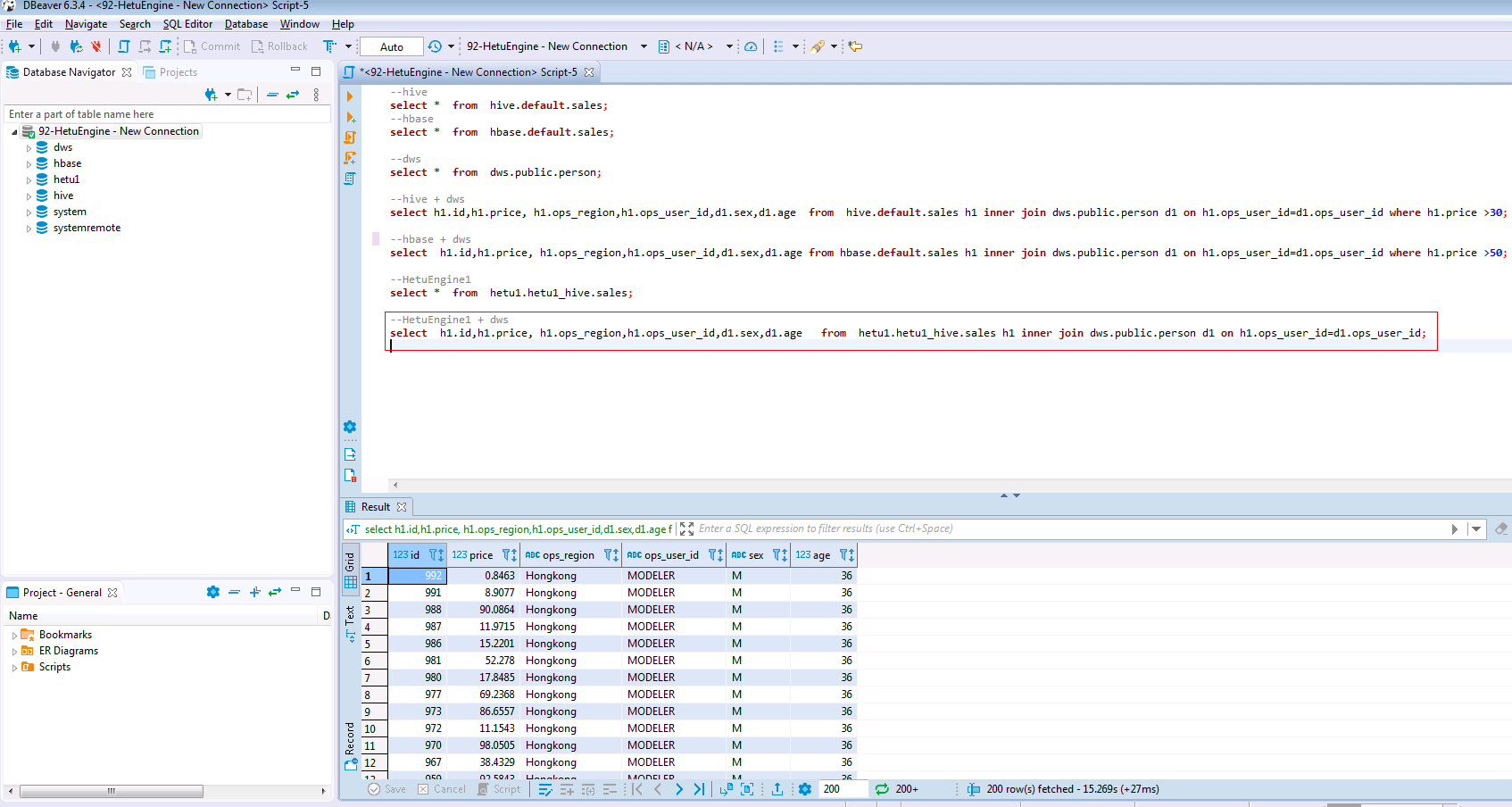Expand the Scripts folder in Project panel
The height and width of the screenshot is (807, 1512).
tap(14, 668)
